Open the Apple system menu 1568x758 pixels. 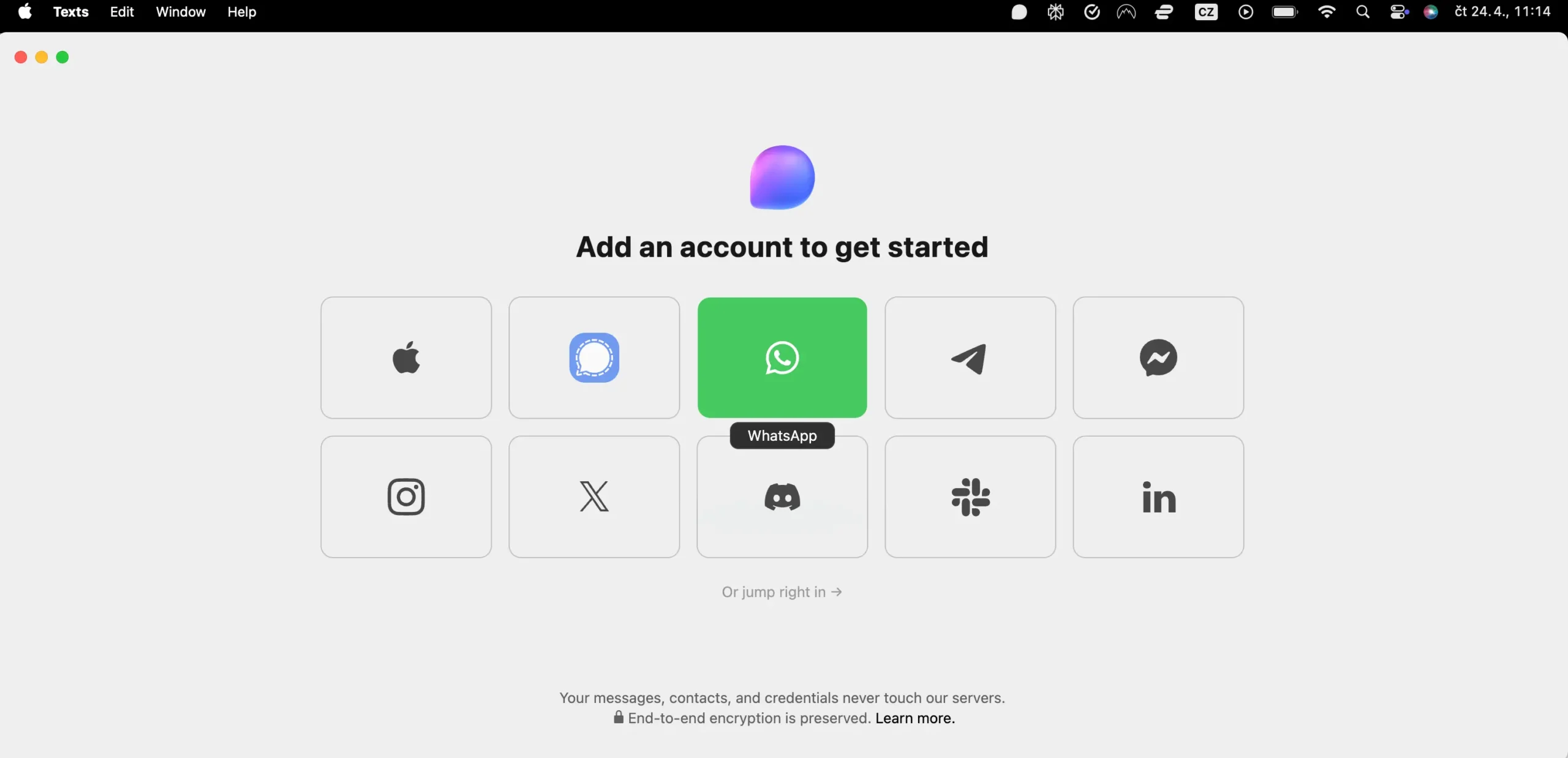25,12
